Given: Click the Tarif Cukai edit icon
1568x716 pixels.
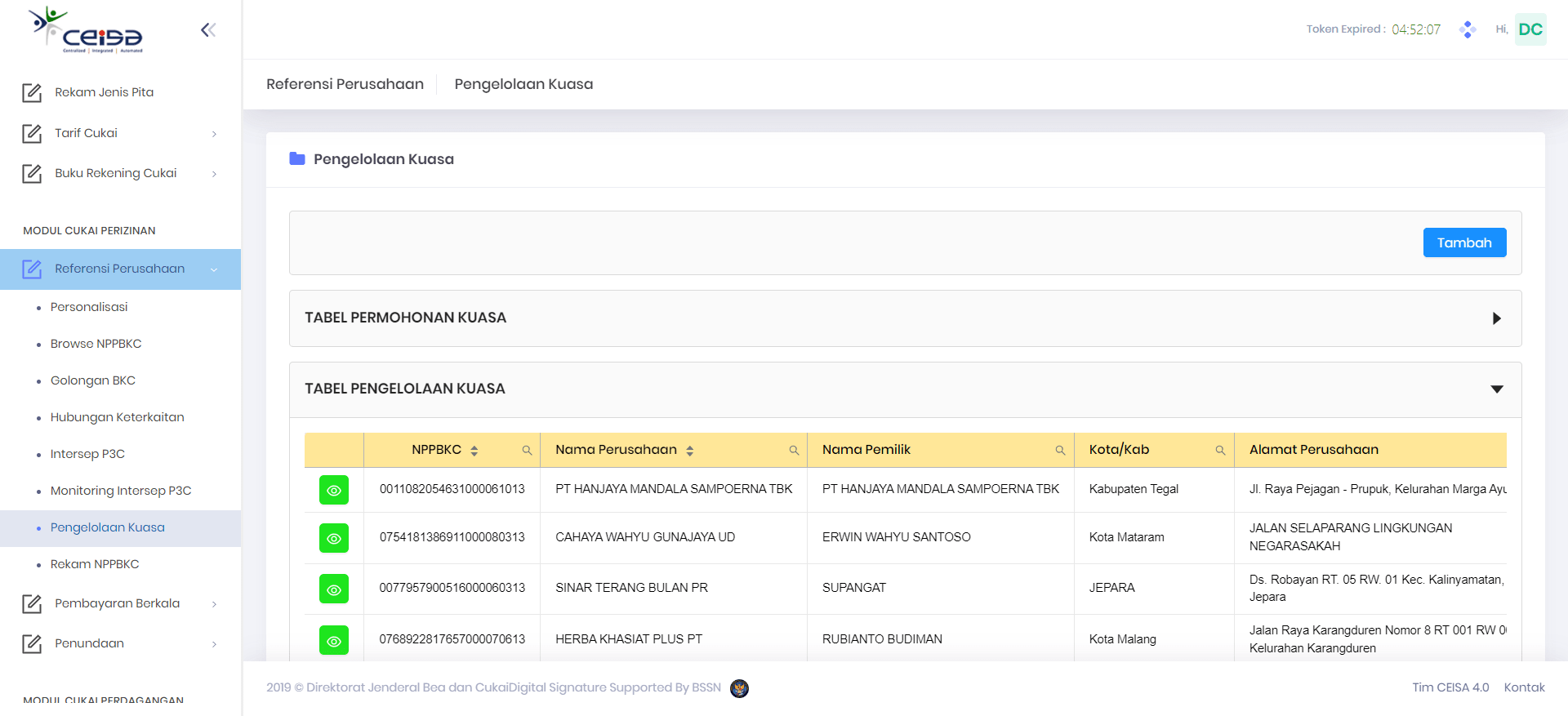Looking at the screenshot, I should (x=32, y=133).
